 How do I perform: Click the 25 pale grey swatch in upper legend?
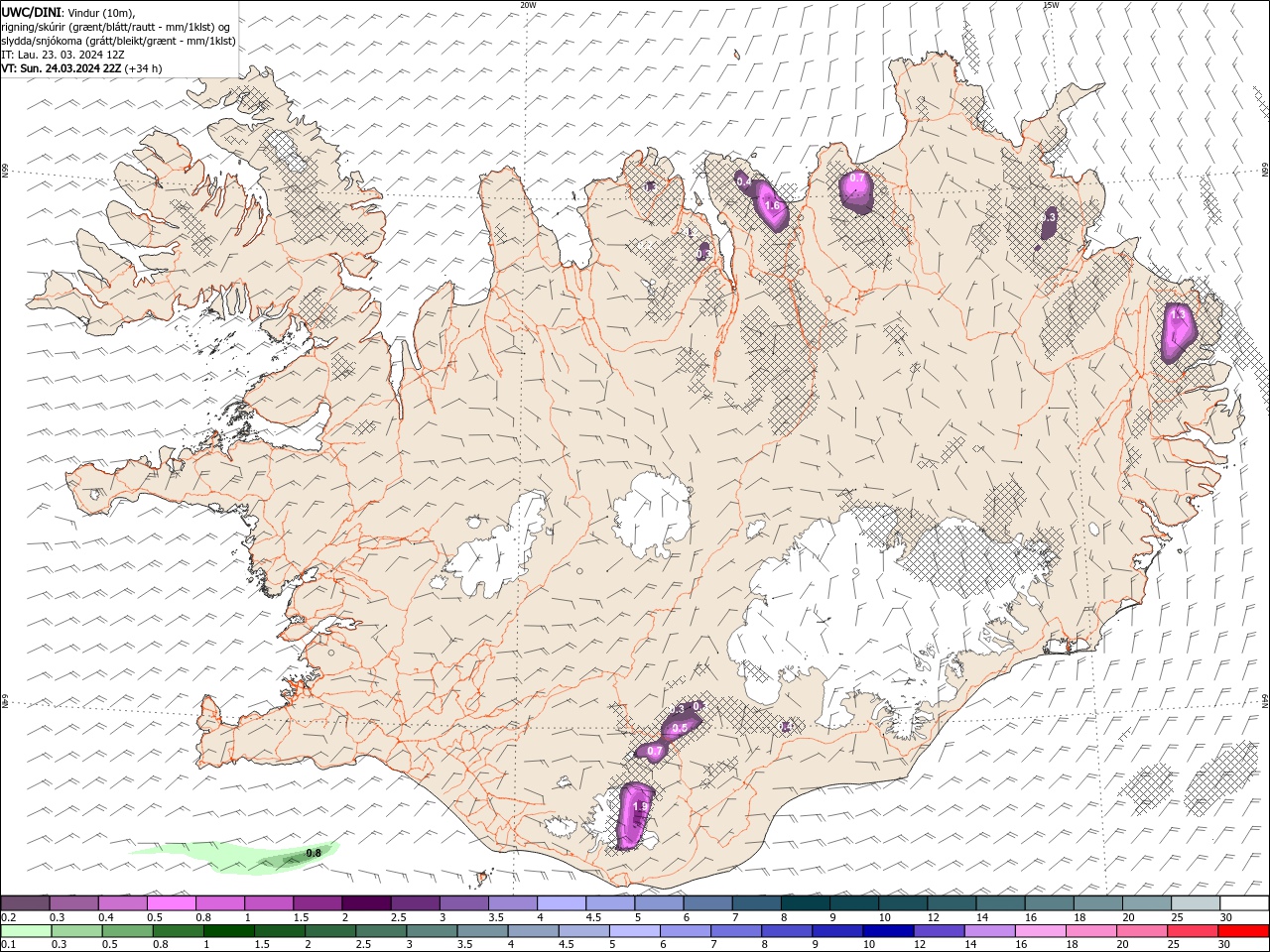point(1196,902)
